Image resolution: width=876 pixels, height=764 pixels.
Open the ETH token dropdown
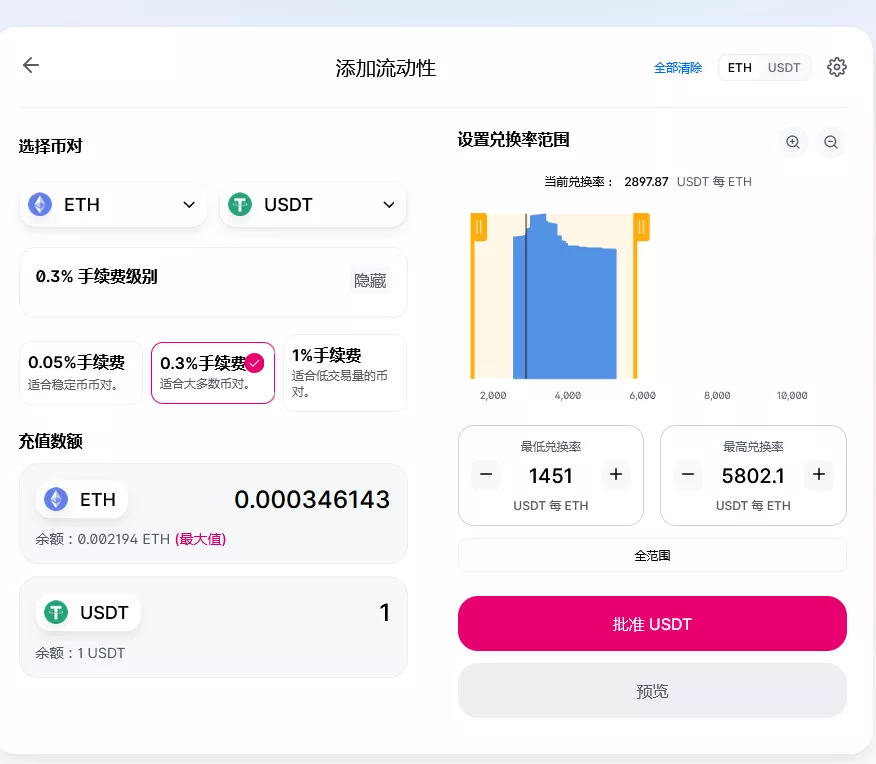tap(112, 204)
